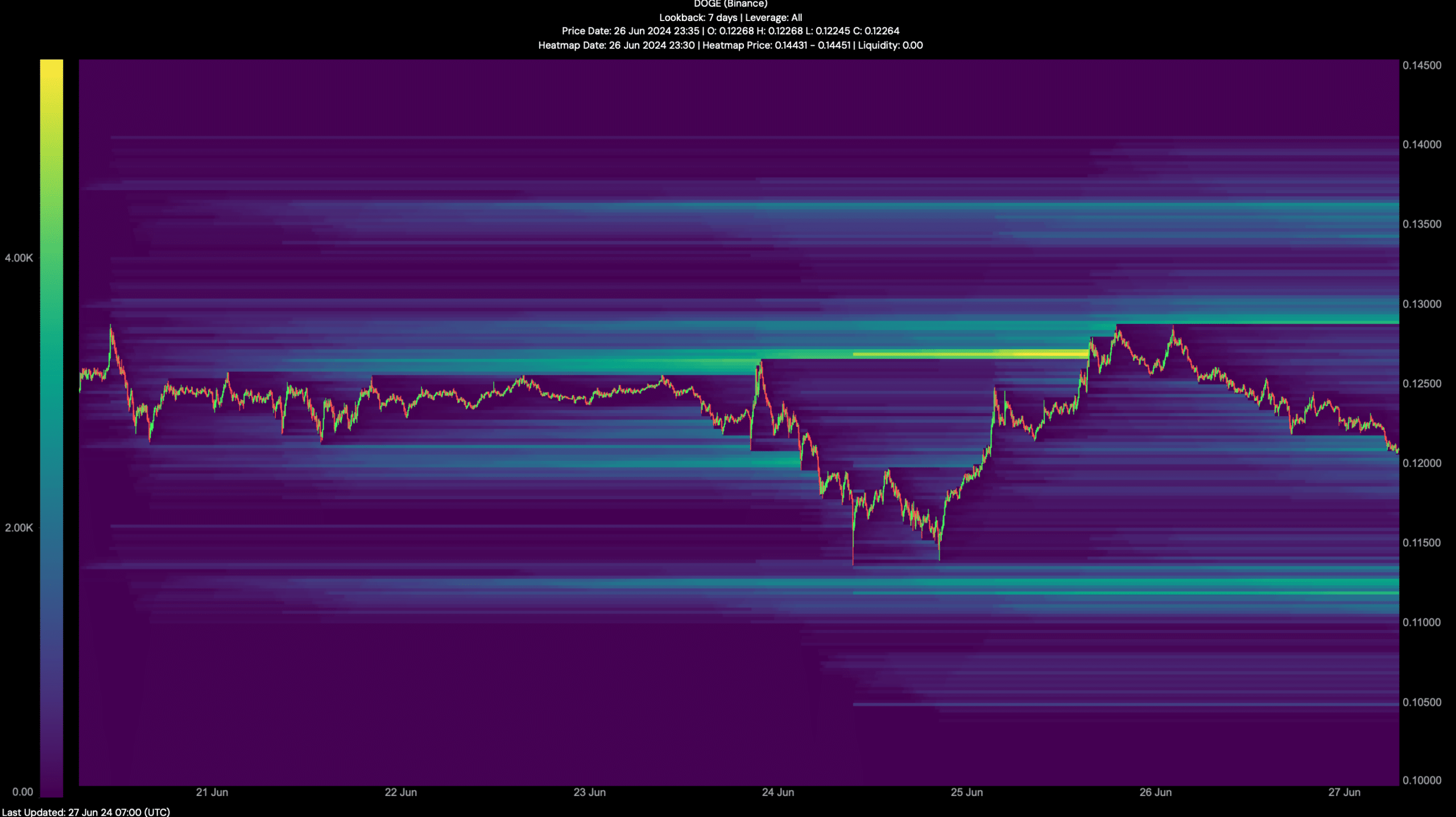The height and width of the screenshot is (817, 1456).
Task: Click the 0.10000 price axis label
Action: (1422, 781)
